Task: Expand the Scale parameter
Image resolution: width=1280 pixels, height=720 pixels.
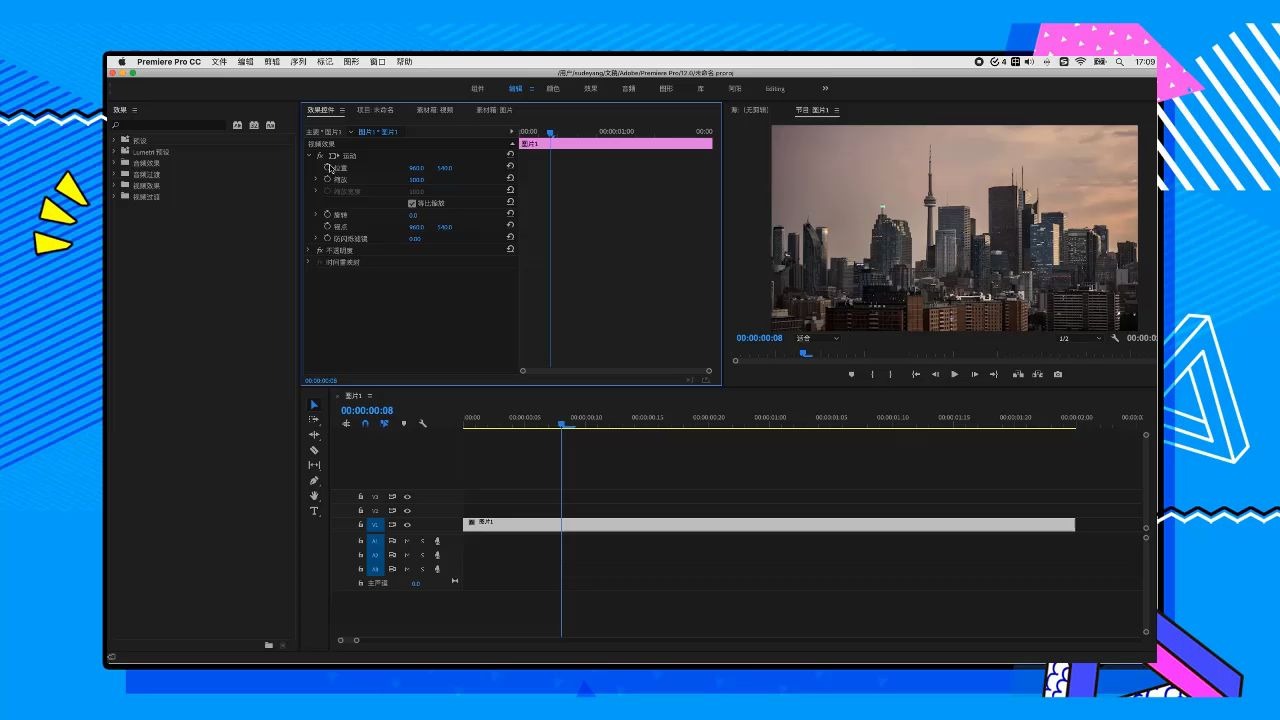Action: tap(316, 179)
